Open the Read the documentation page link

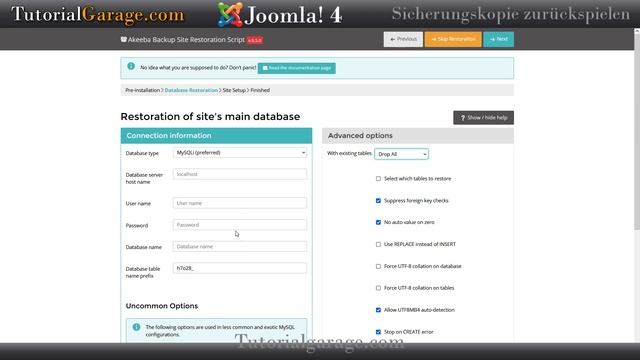click(297, 68)
